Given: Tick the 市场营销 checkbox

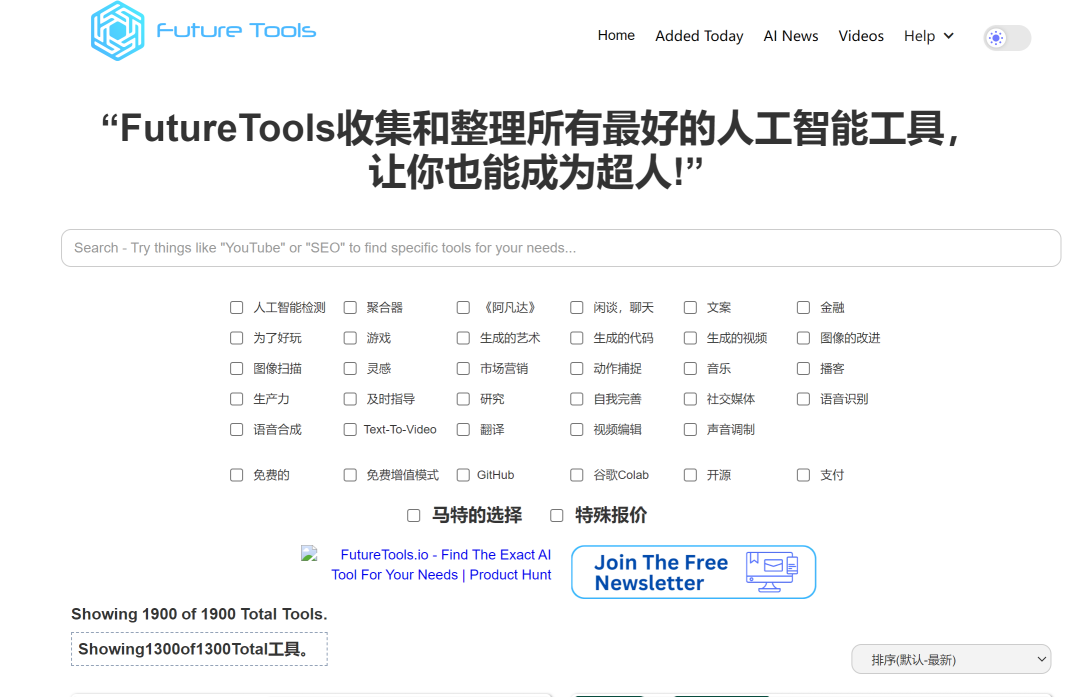Looking at the screenshot, I should coord(463,368).
